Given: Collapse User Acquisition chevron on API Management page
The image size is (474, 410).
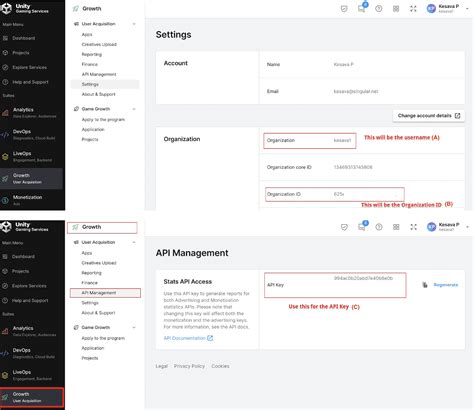Looking at the screenshot, I should (134, 242).
